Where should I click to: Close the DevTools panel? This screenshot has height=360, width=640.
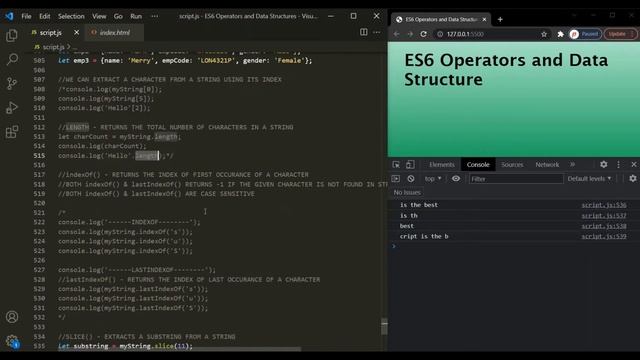click(633, 164)
